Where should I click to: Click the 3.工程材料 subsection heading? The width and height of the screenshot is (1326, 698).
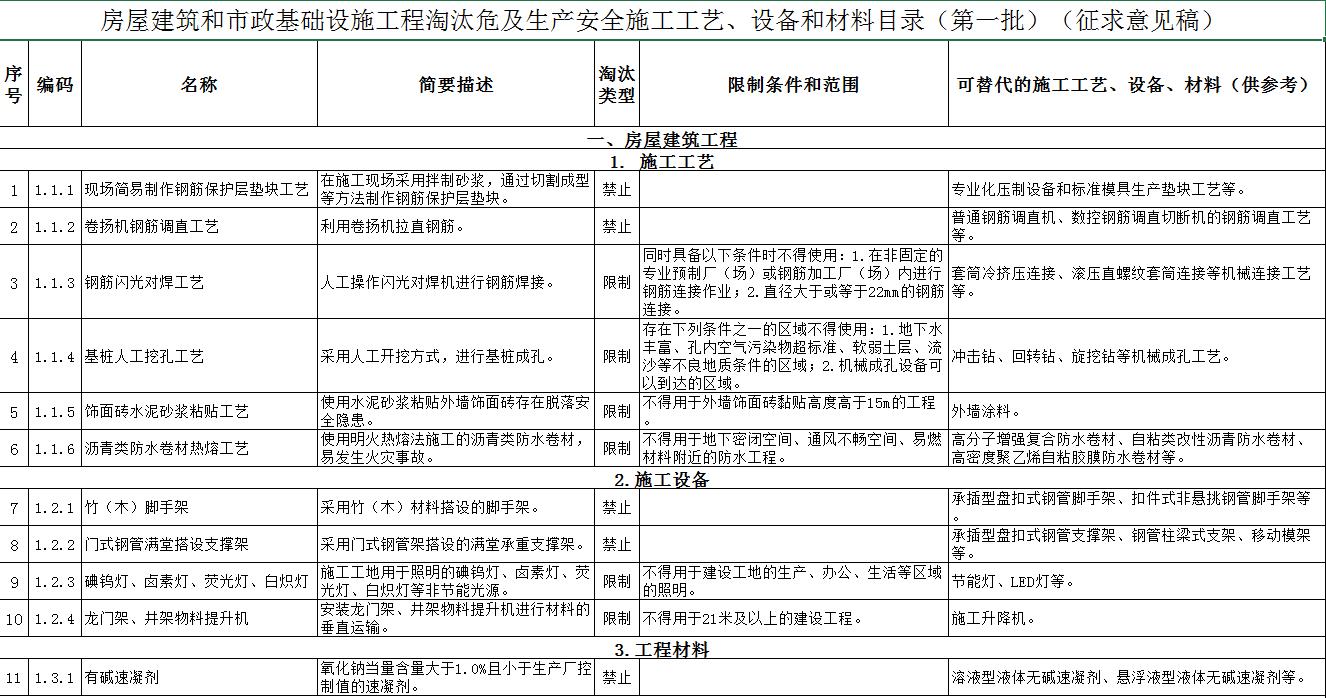[x=662, y=650]
